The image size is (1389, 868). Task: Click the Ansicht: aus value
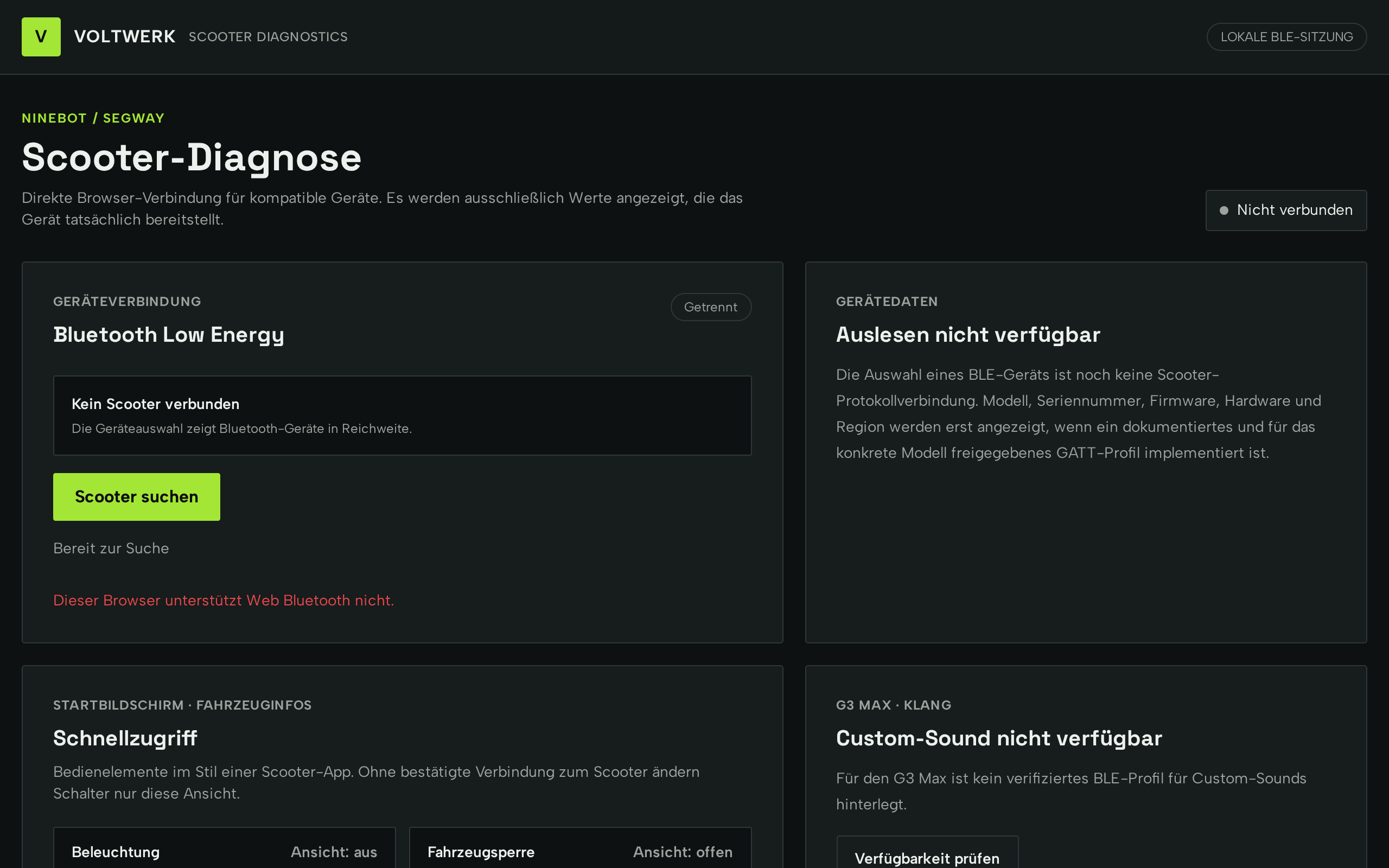tap(334, 852)
